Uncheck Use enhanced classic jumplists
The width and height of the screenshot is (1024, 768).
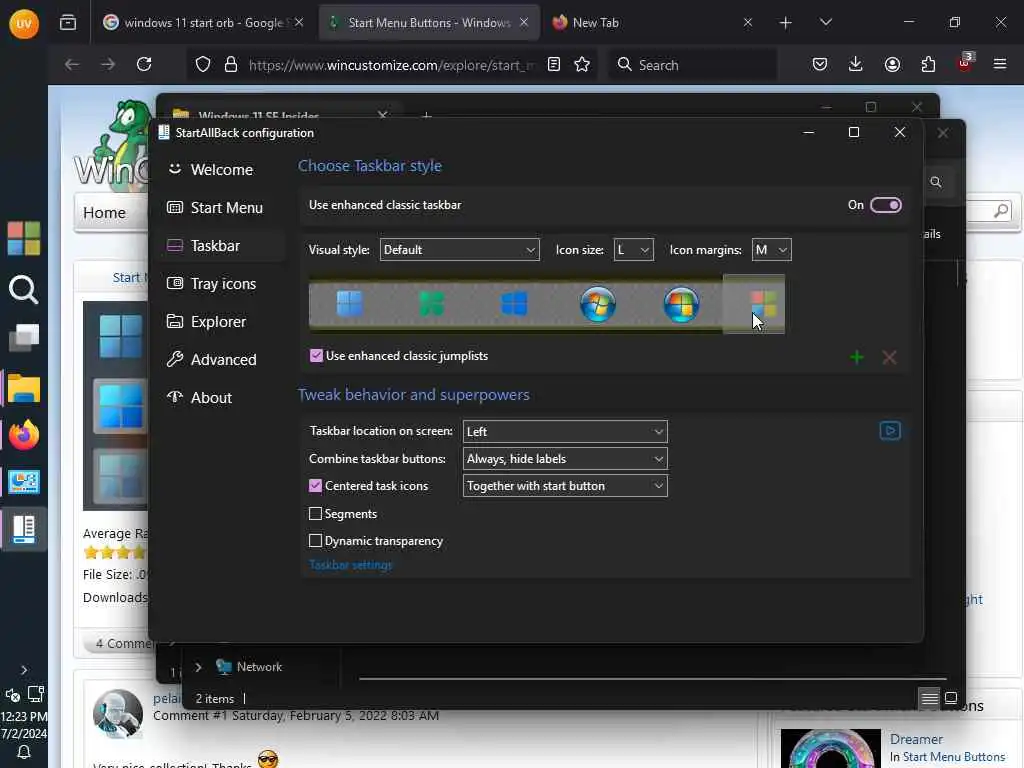tap(316, 356)
